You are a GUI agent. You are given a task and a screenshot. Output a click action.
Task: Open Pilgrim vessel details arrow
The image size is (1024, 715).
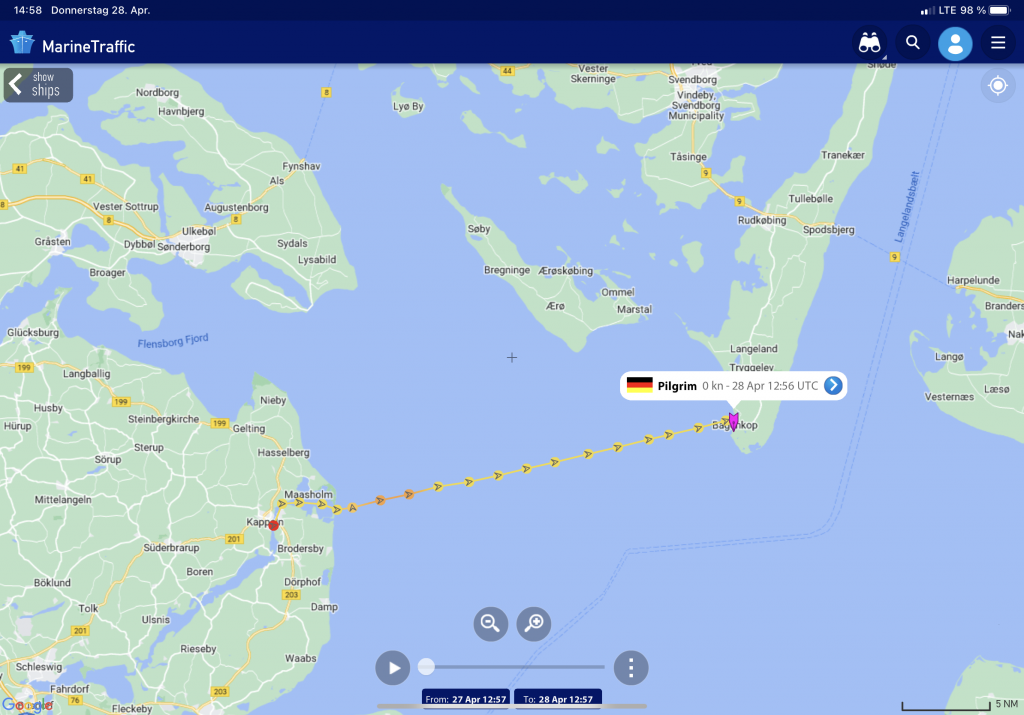(x=833, y=385)
